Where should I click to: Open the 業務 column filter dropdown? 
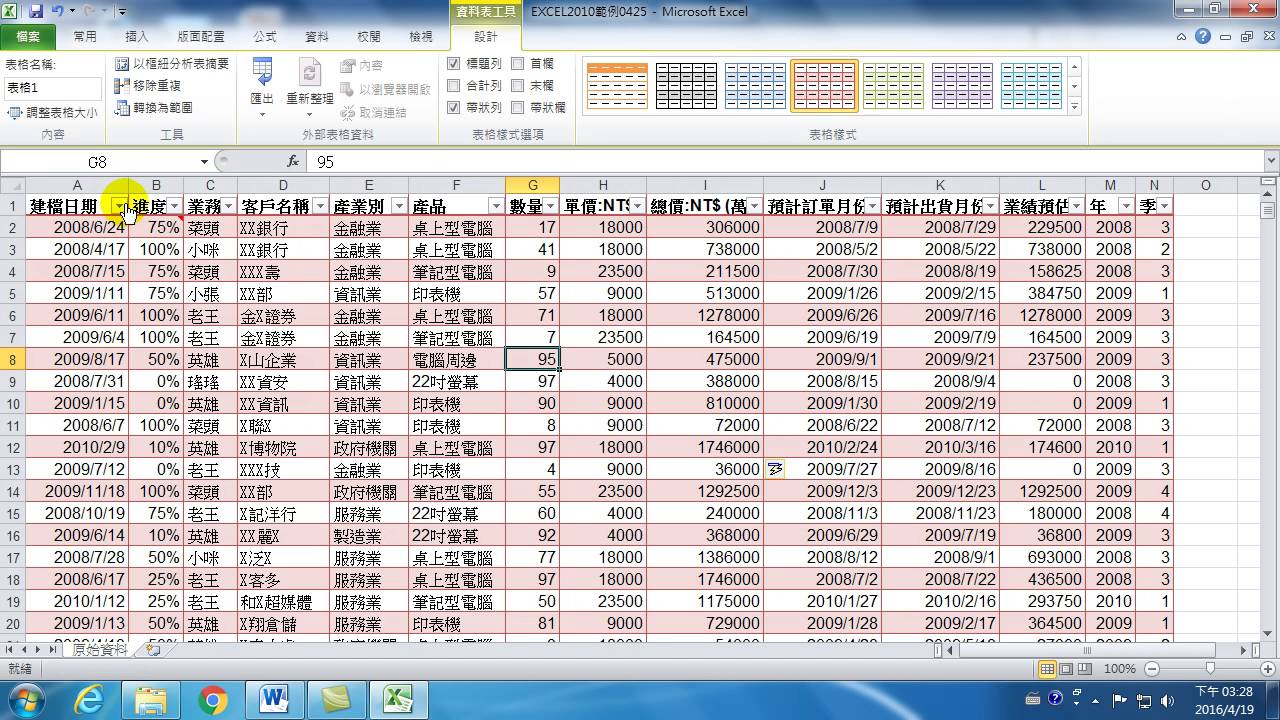click(228, 206)
